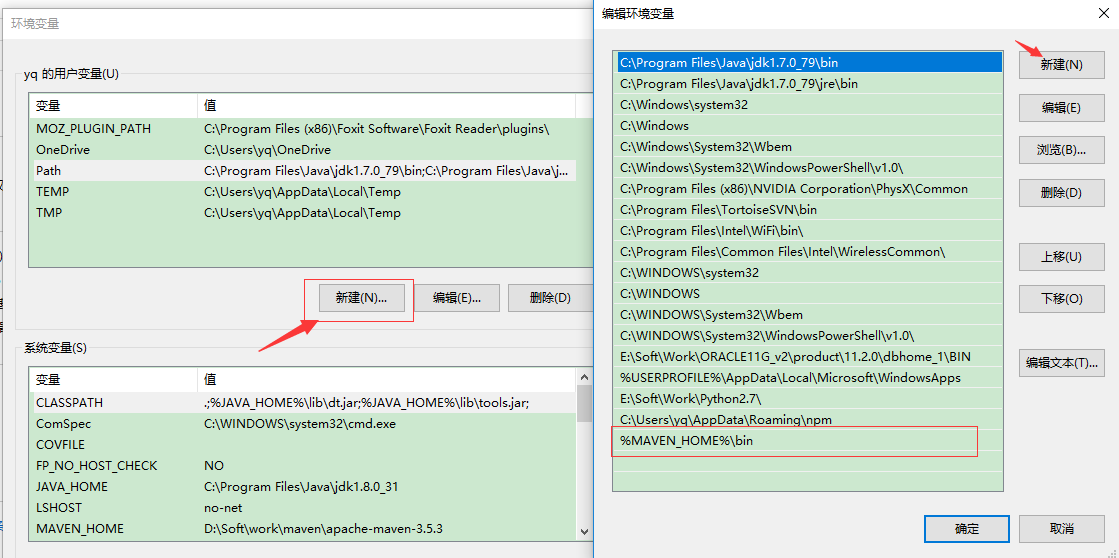
Task: Click the 编辑(E) button in the edit dialog
Action: click(x=1061, y=108)
